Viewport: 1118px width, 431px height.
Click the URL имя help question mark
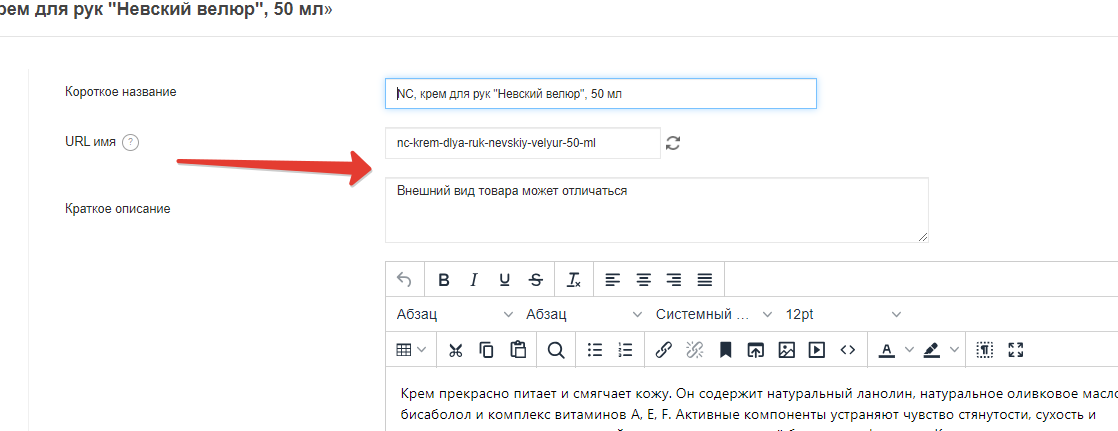pos(130,143)
